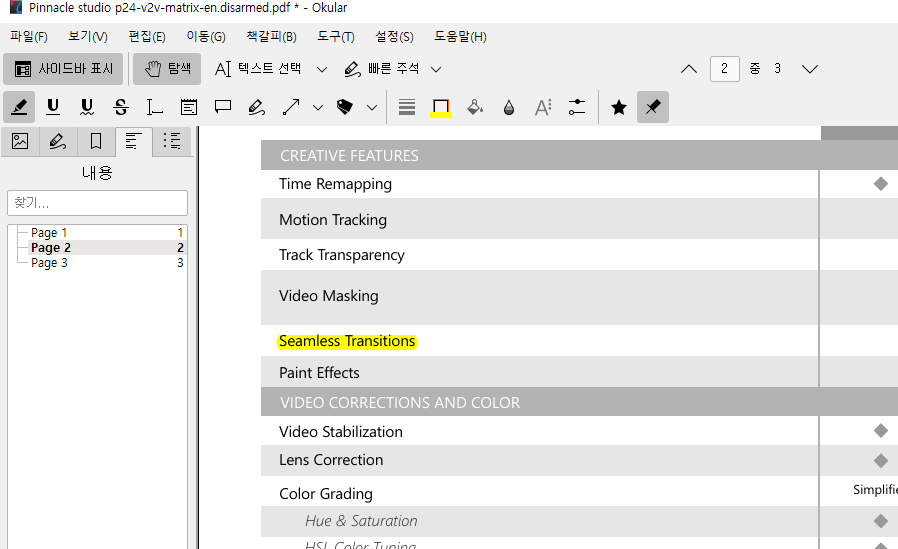Switch to the bookmarks sidebar tab

96,141
